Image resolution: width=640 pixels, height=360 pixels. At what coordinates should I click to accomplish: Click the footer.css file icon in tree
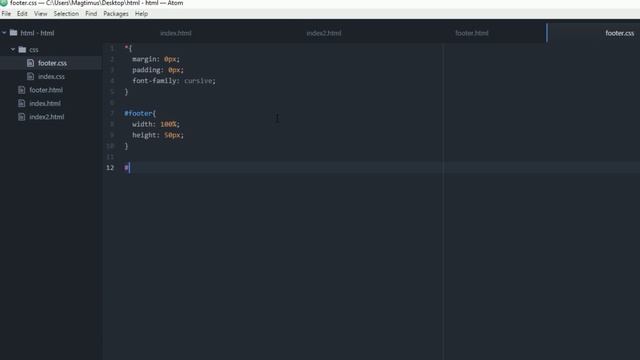[x=30, y=63]
